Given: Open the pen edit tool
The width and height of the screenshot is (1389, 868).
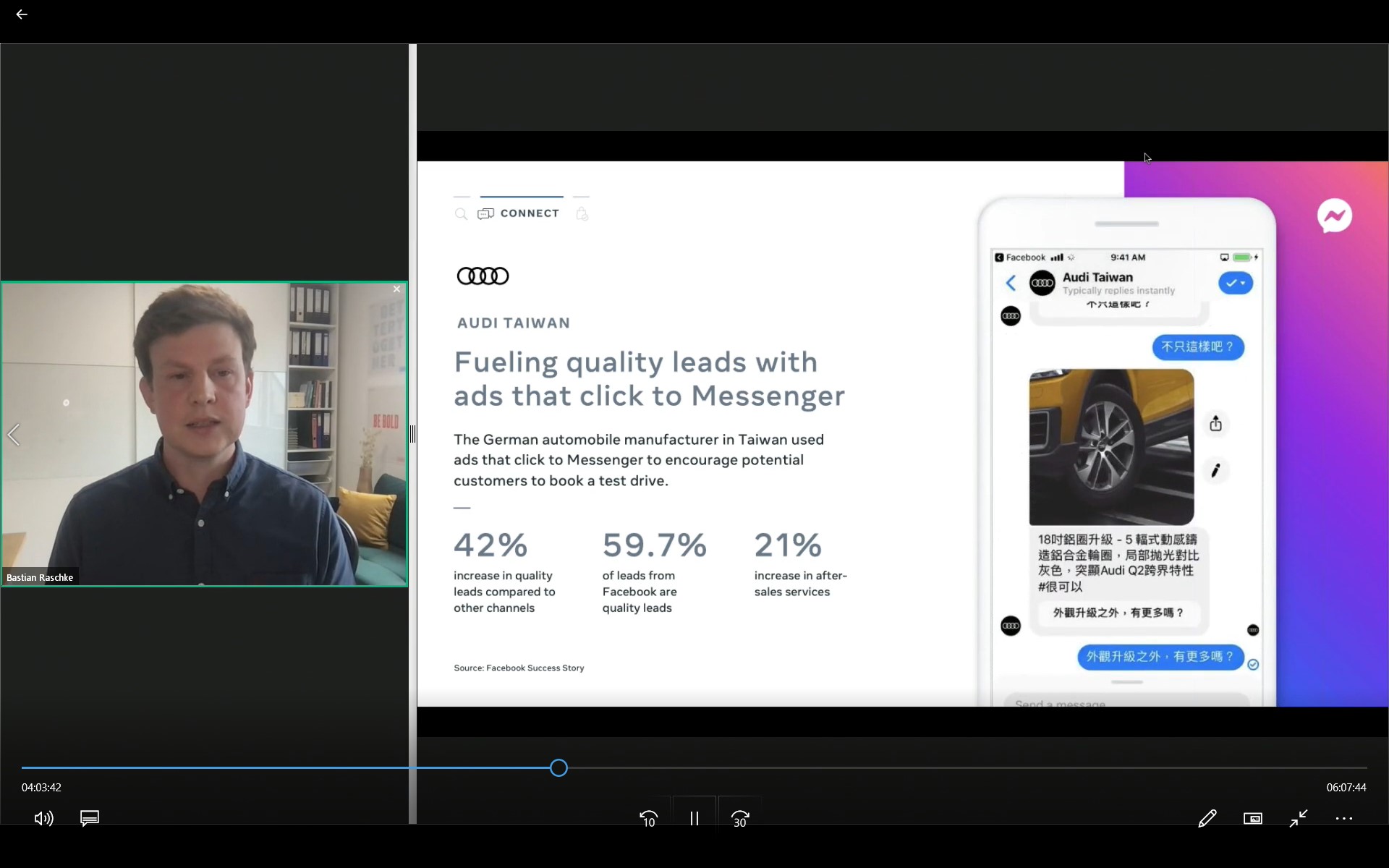Looking at the screenshot, I should pos(1207,818).
